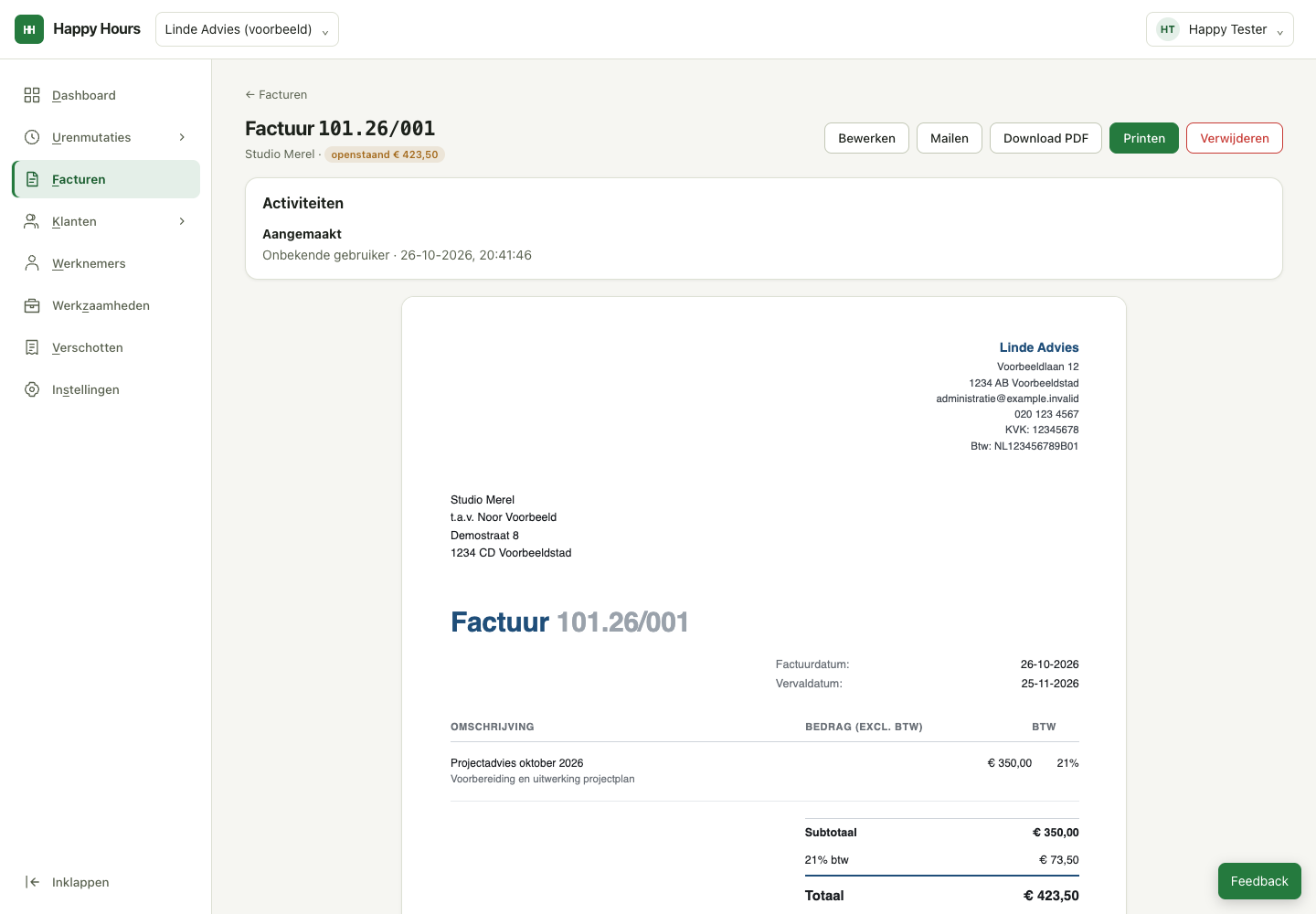
Task: Click the Dashboard grid icon
Action: click(32, 95)
